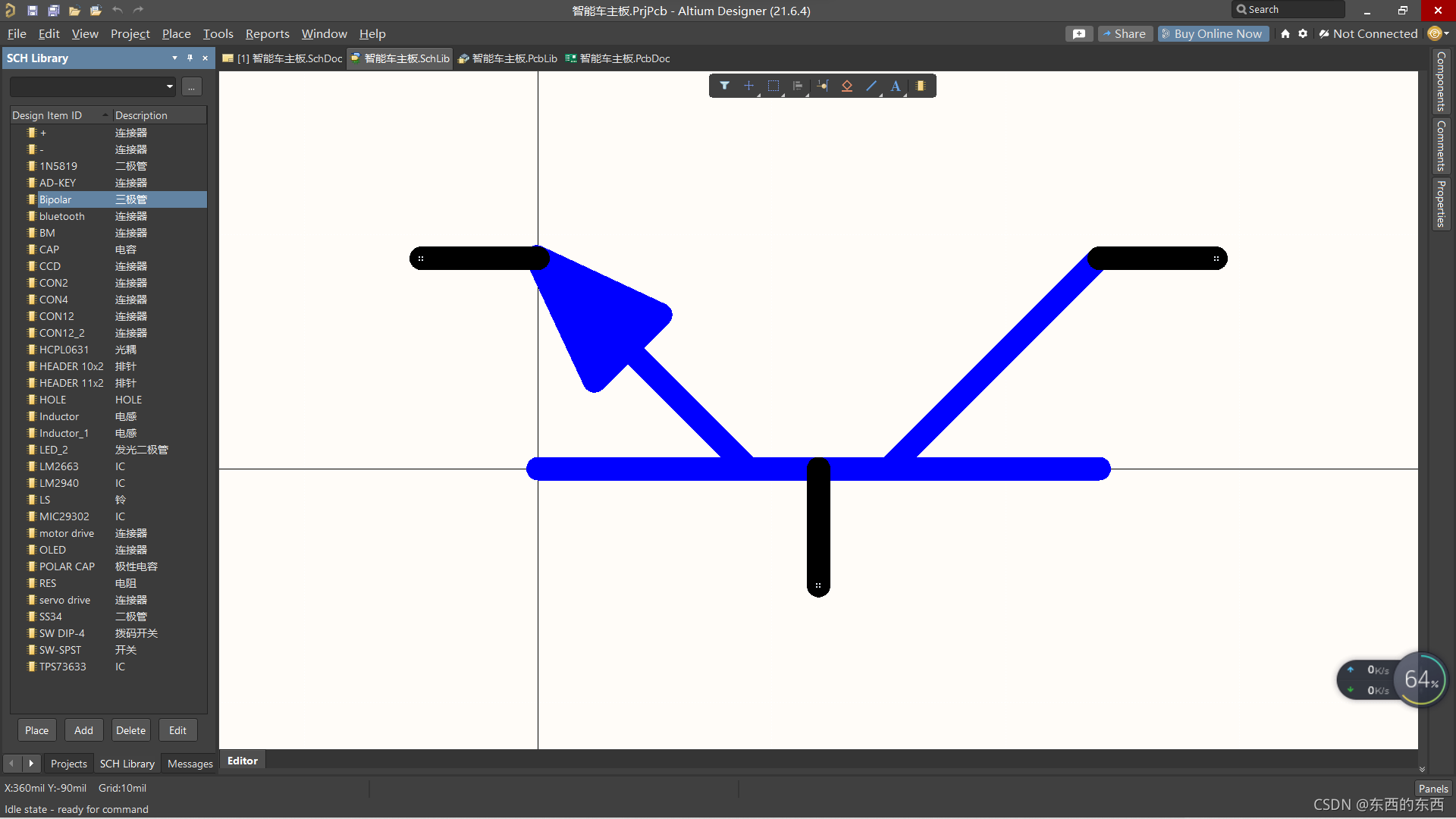The width and height of the screenshot is (1456, 819).
Task: Open the user account dropdown
Action: [x=1438, y=33]
